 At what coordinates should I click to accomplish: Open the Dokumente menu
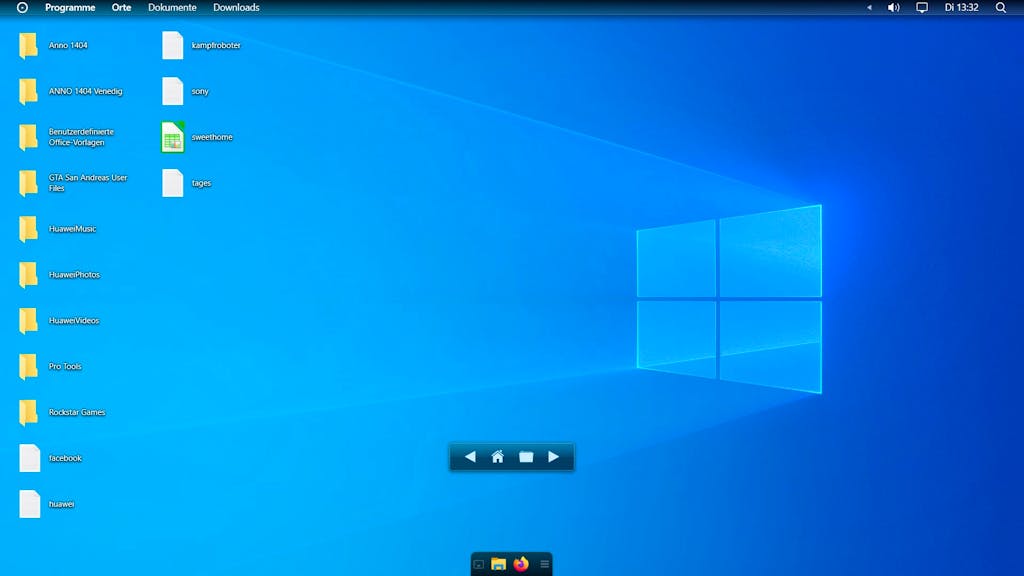point(172,8)
